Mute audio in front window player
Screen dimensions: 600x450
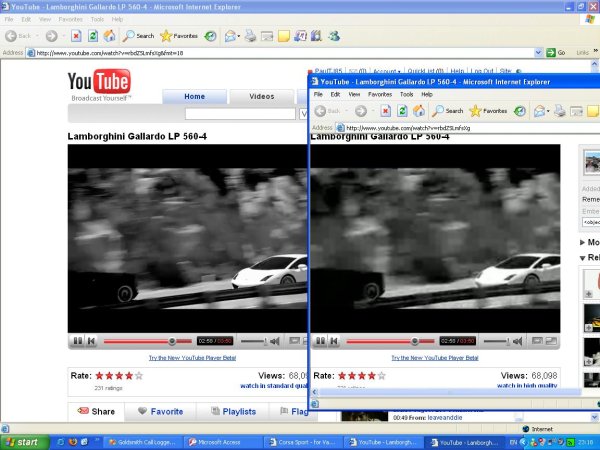pos(517,341)
